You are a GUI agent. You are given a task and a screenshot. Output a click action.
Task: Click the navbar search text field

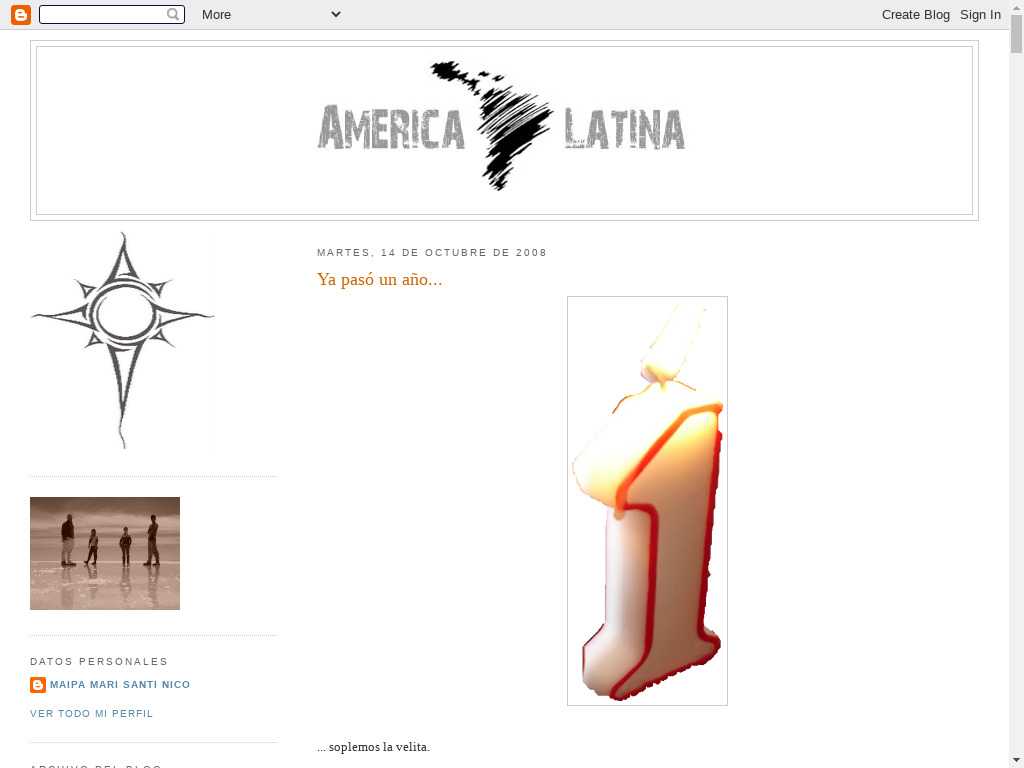102,14
